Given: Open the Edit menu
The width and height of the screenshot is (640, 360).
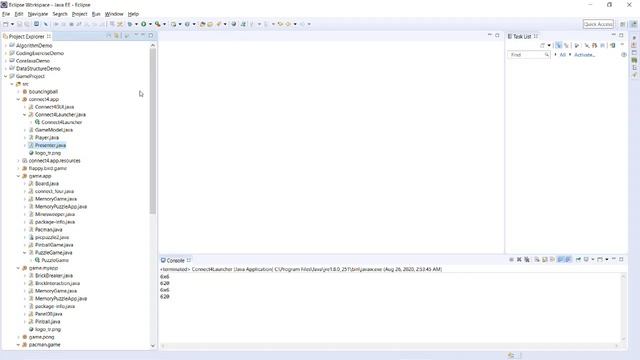Looking at the screenshot, I should coord(19,14).
